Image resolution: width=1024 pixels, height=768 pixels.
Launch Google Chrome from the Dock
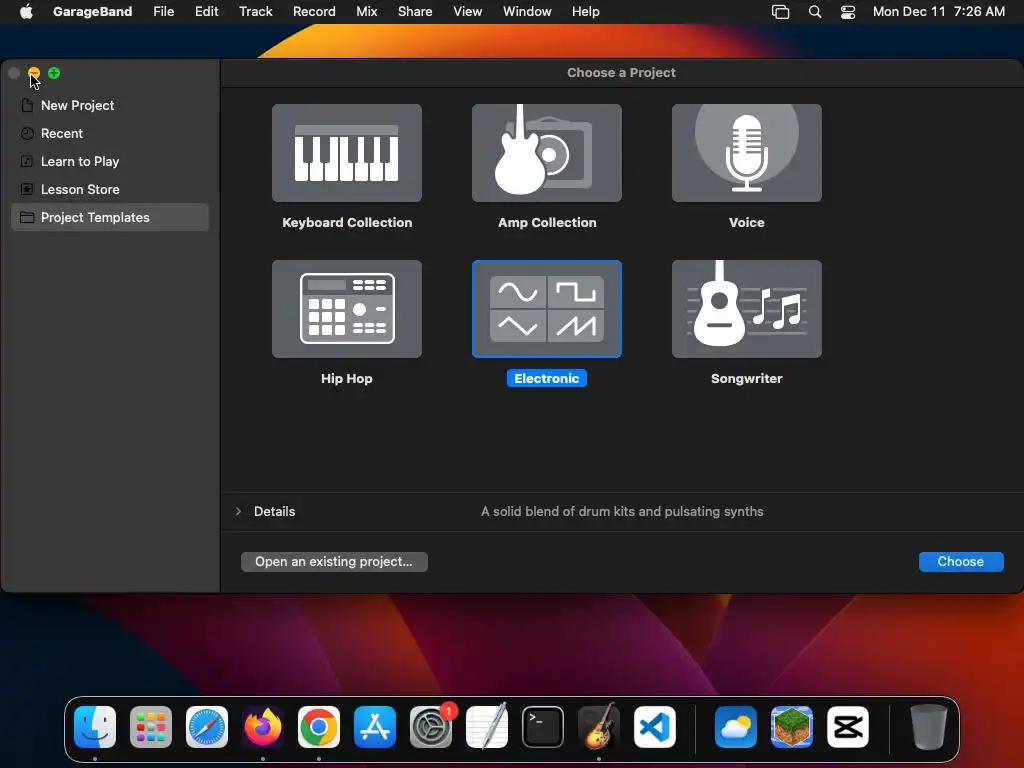pyautogui.click(x=319, y=727)
